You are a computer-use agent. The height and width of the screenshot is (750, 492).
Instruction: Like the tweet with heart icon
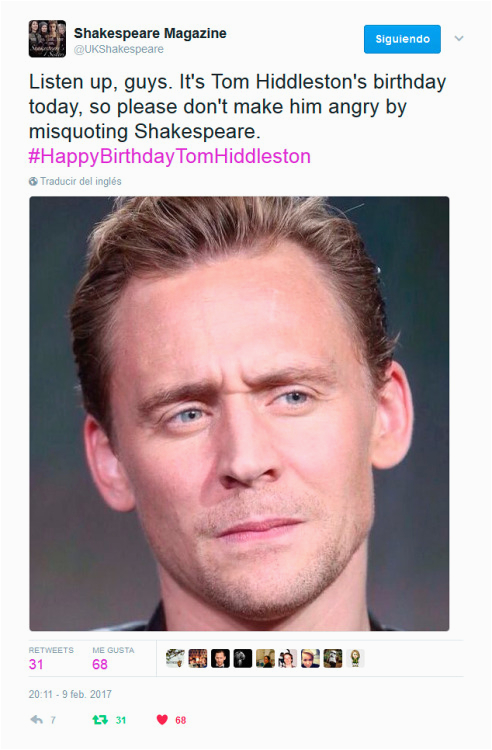point(163,720)
